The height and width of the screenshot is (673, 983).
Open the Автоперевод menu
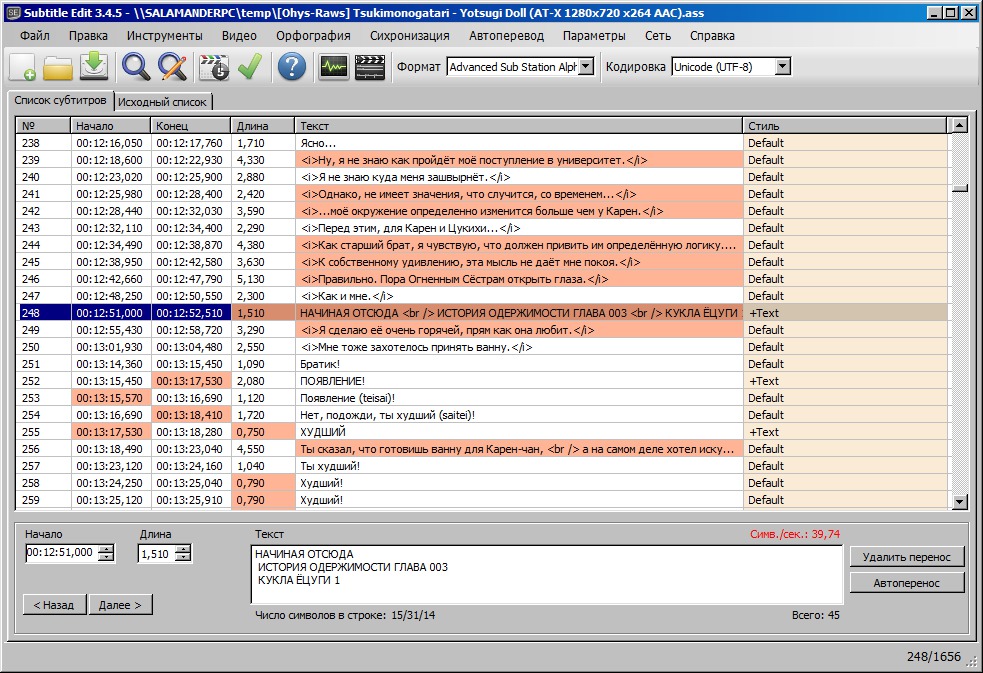[x=506, y=35]
